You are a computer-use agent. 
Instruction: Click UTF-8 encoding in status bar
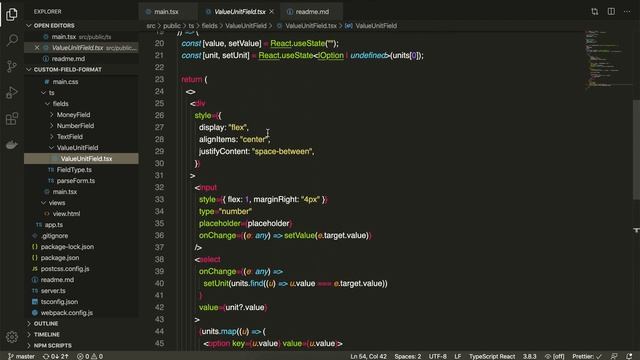[x=438, y=356]
